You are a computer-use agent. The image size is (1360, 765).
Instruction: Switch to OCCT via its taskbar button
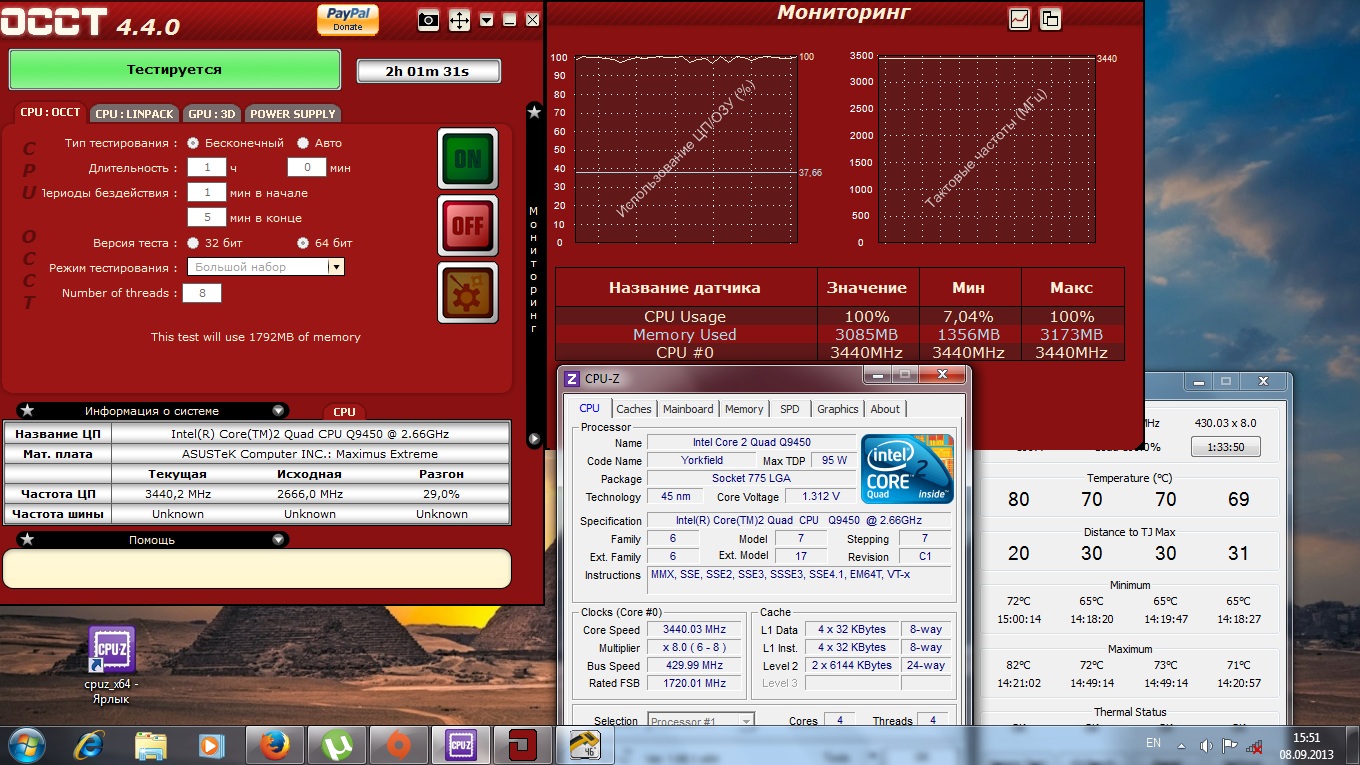click(x=523, y=745)
